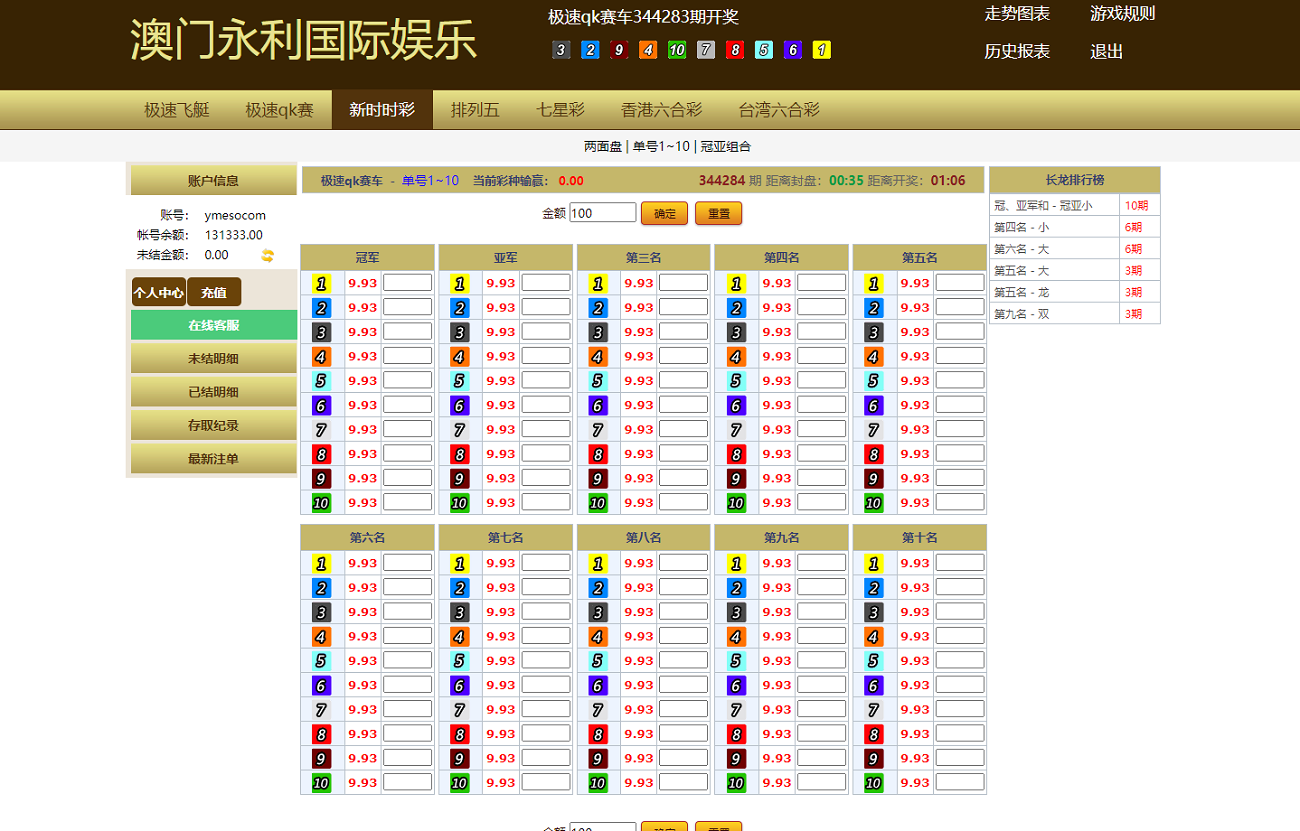Click the 金额 amount input field
Image resolution: width=1300 pixels, height=831 pixels.
tap(602, 213)
